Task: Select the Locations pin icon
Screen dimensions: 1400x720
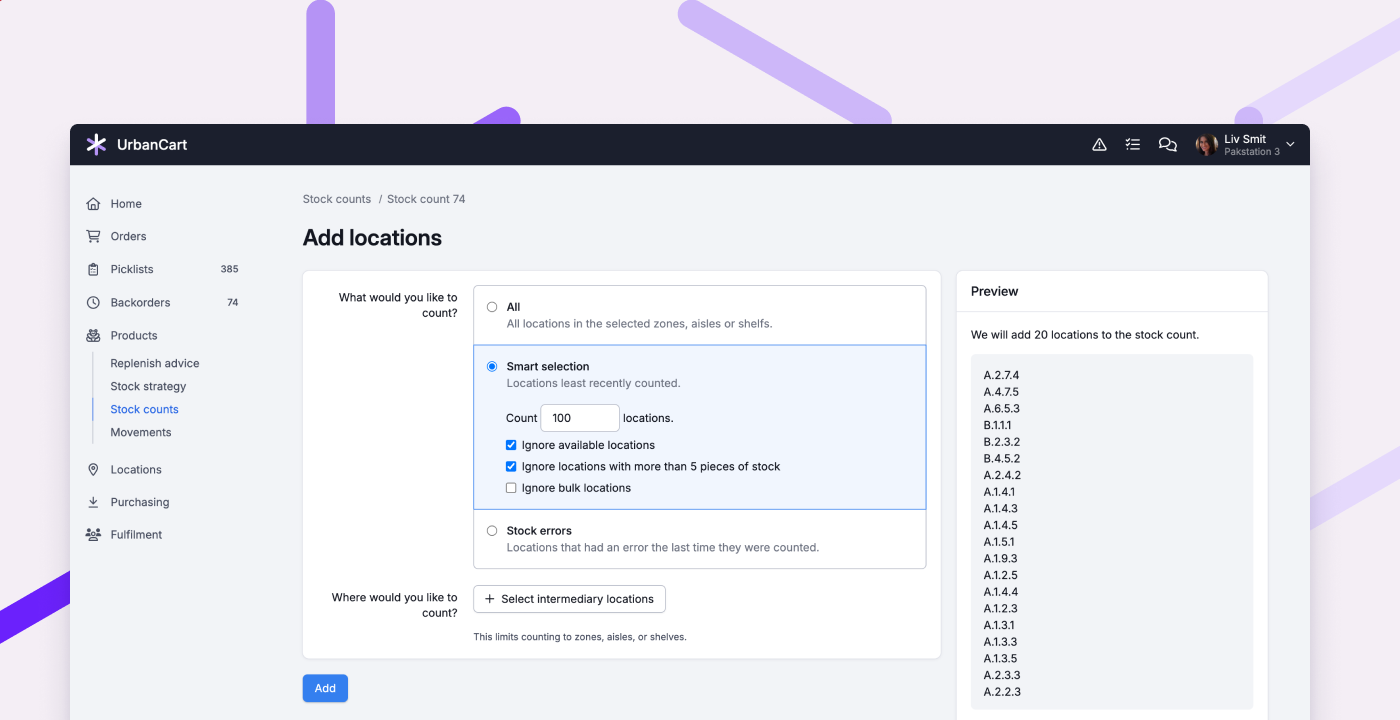Action: click(x=92, y=469)
